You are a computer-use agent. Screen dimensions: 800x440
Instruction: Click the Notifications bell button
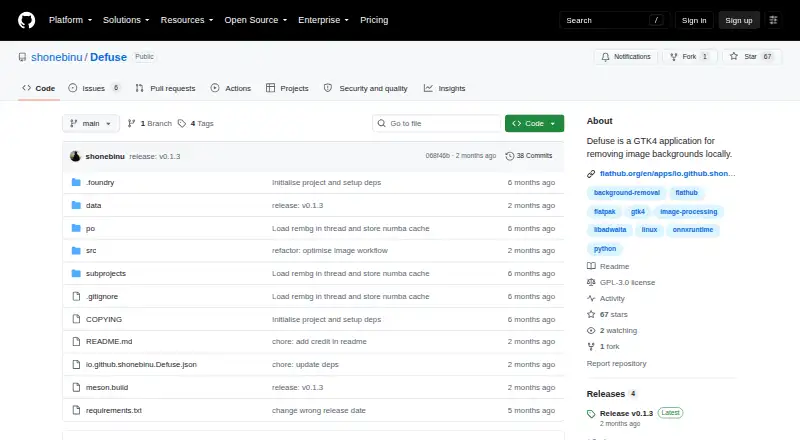626,57
